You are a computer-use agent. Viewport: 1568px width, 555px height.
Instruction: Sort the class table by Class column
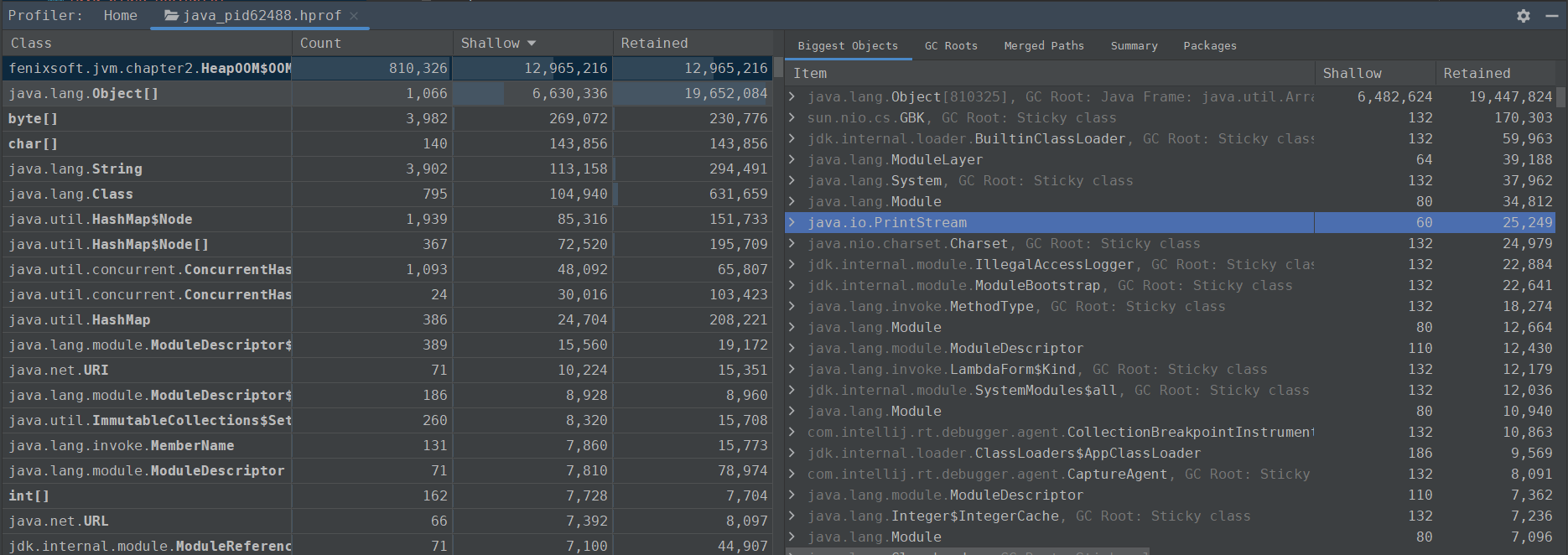(x=147, y=43)
